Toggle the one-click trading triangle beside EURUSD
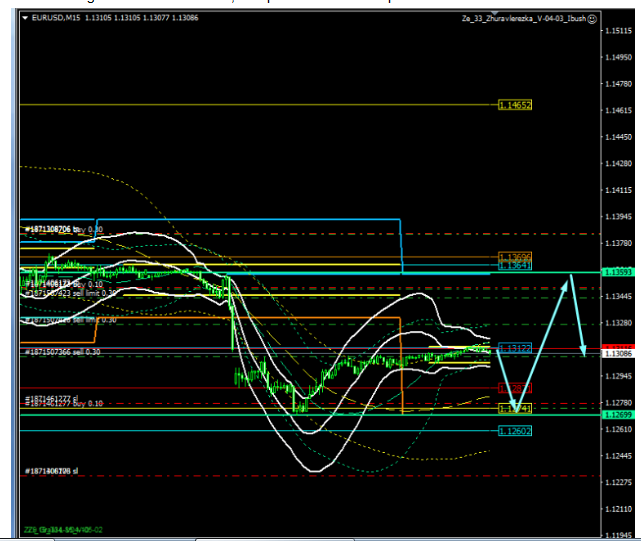Viewport: 641px width, 541px height. [x=26, y=18]
